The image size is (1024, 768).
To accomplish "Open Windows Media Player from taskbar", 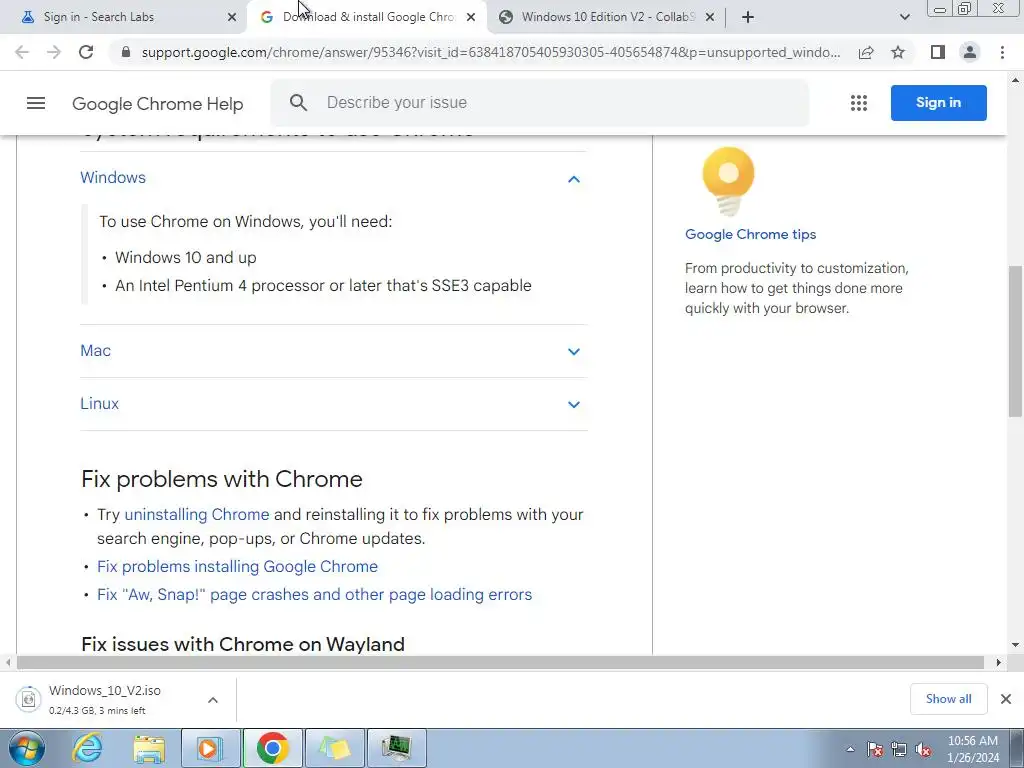I will coord(211,748).
